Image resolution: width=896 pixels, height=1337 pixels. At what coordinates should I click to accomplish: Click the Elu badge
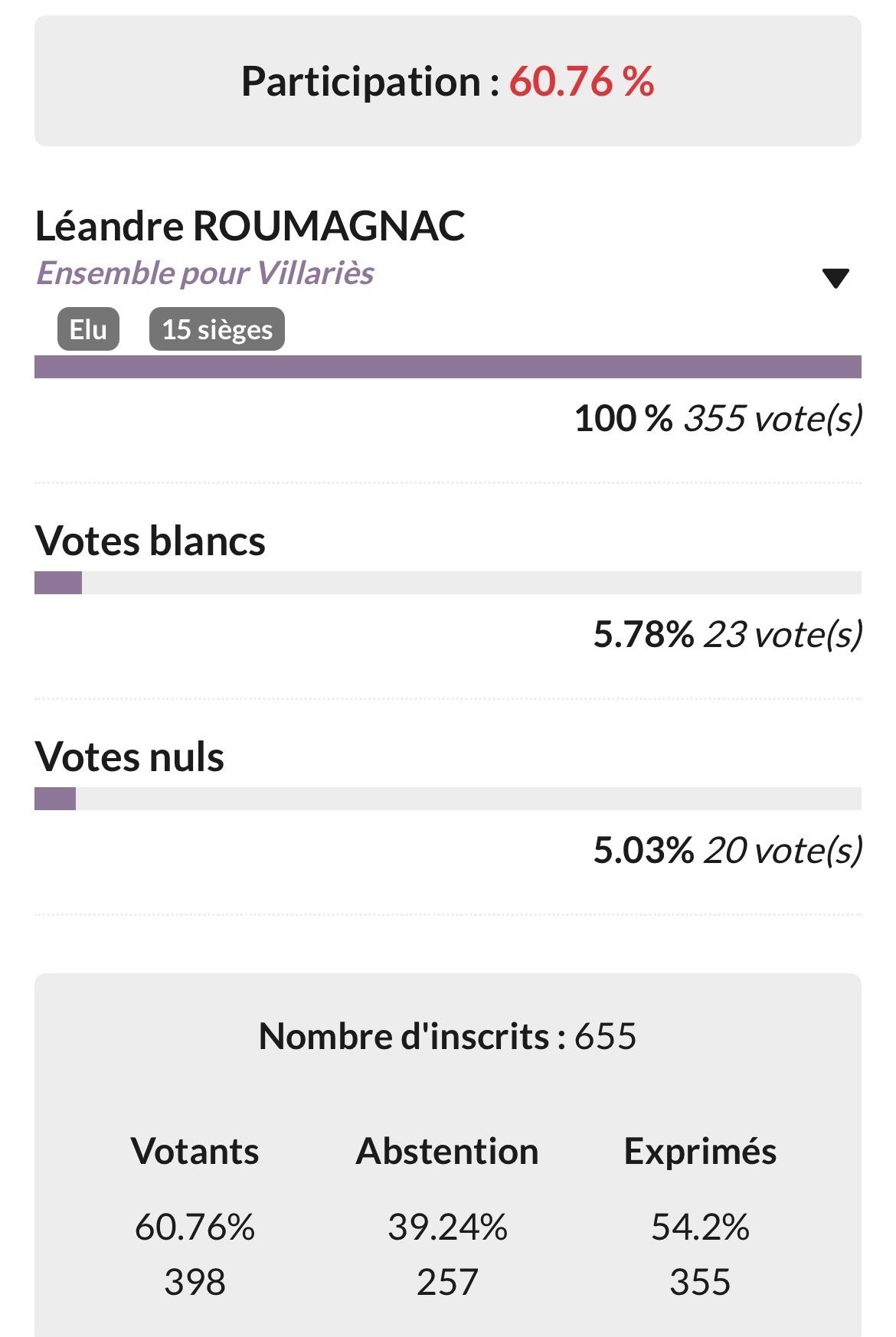(x=88, y=329)
